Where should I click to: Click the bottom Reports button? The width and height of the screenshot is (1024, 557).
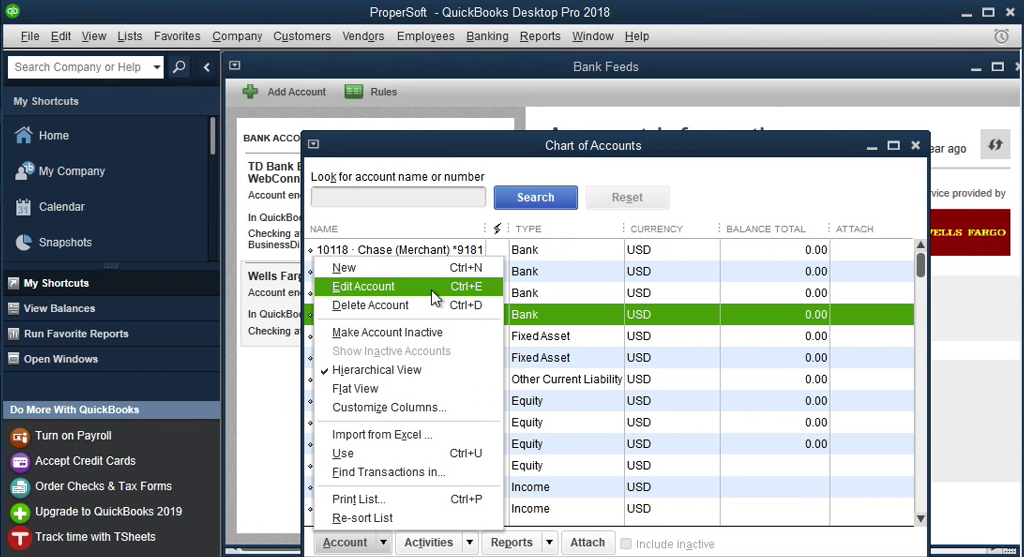(x=511, y=543)
